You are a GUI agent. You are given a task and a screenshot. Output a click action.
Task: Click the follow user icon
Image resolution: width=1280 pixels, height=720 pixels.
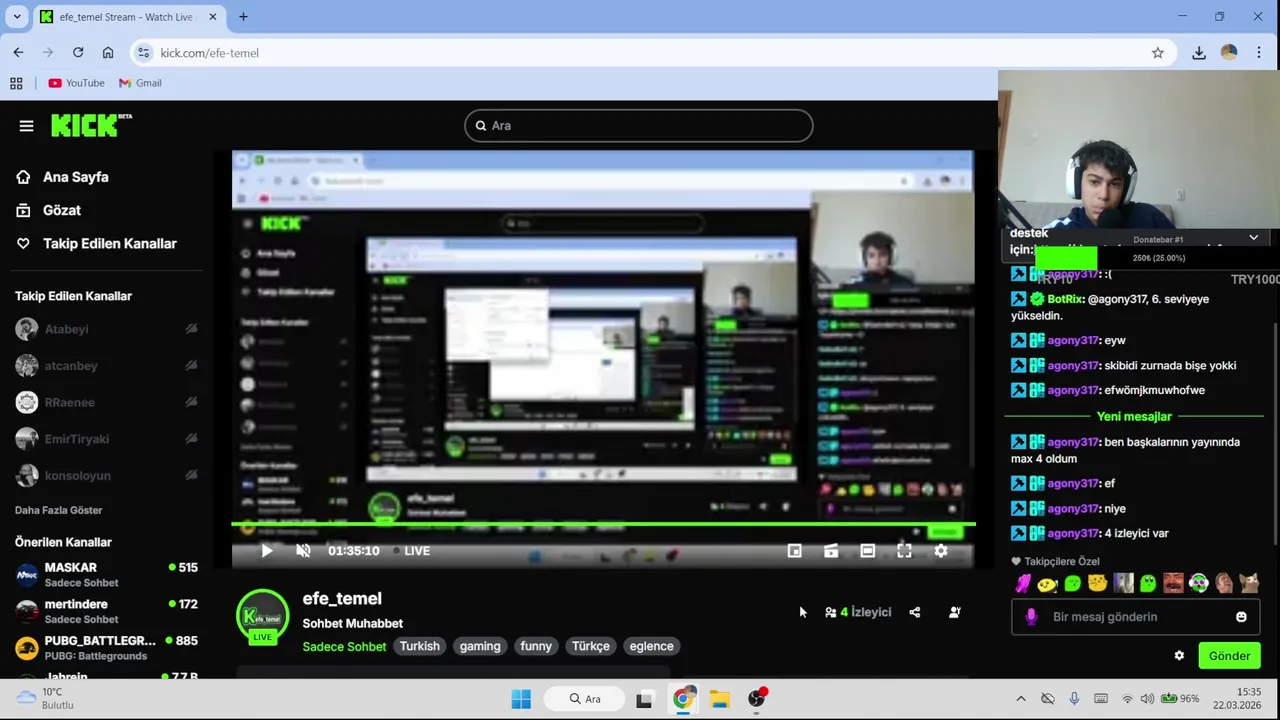pyautogui.click(x=955, y=612)
